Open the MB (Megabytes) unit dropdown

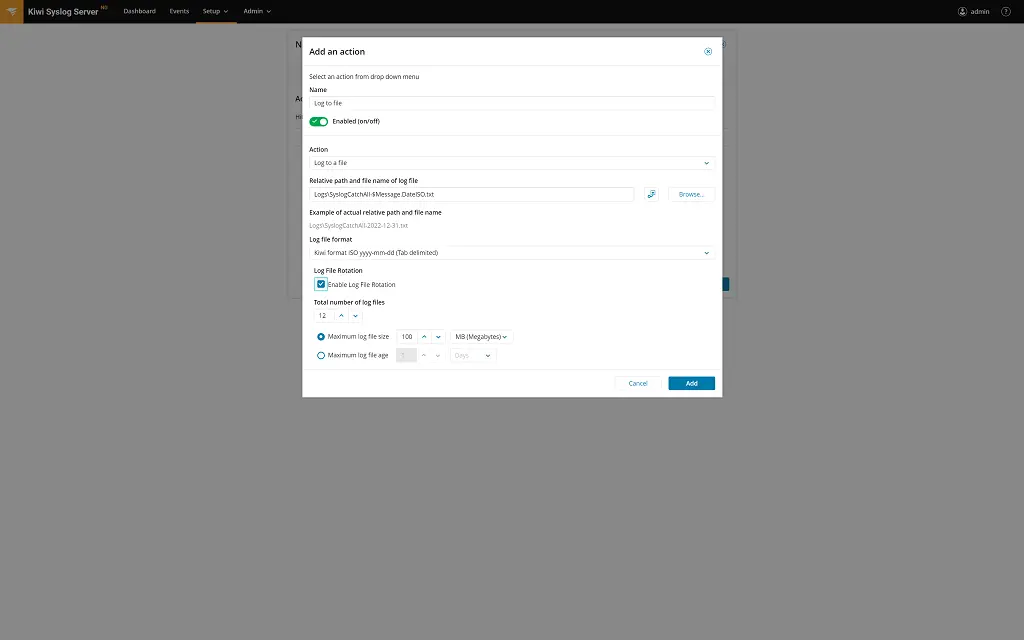coord(481,337)
